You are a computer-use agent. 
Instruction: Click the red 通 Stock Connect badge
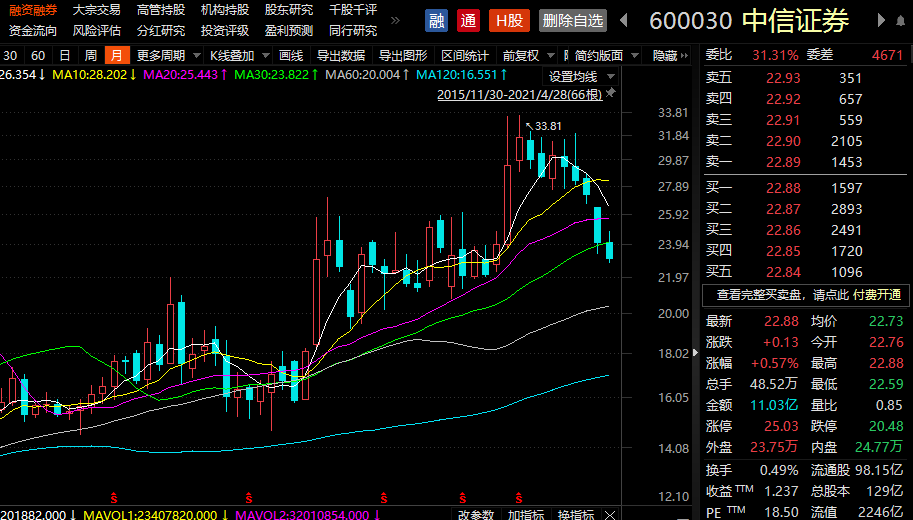[x=468, y=20]
